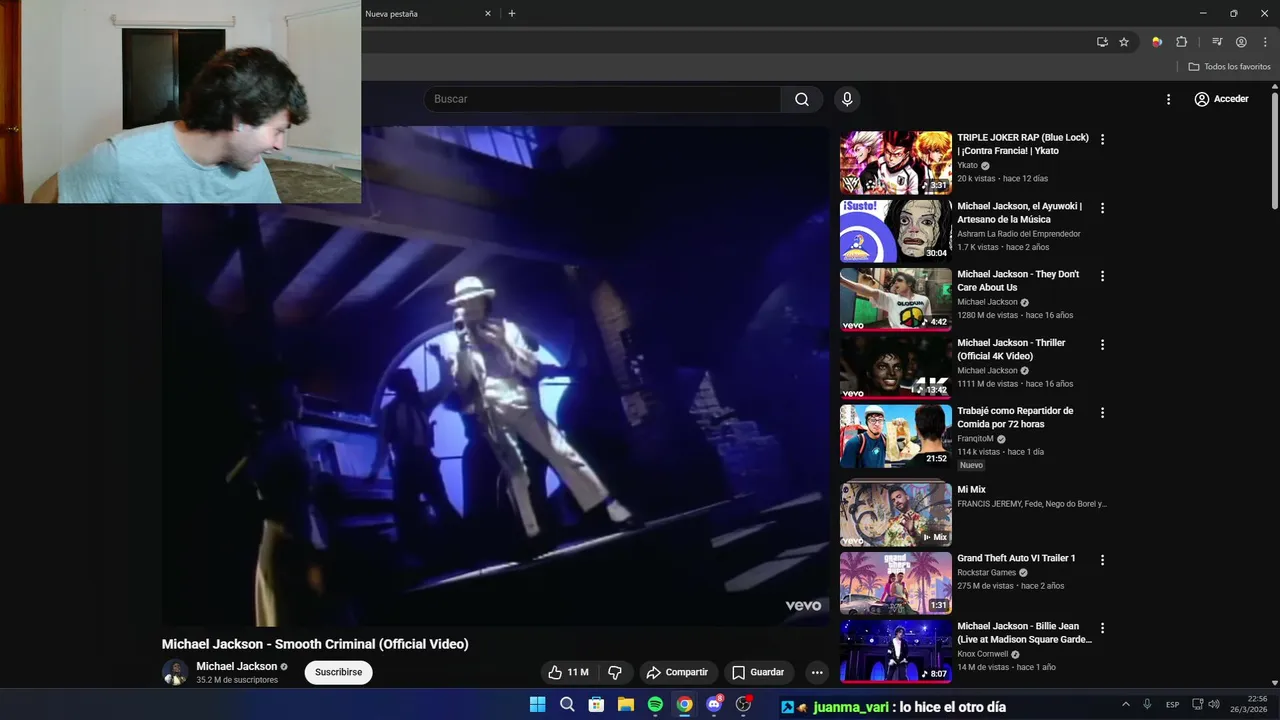Open File Explorer from taskbar
Image resolution: width=1280 pixels, height=720 pixels.
click(x=625, y=705)
